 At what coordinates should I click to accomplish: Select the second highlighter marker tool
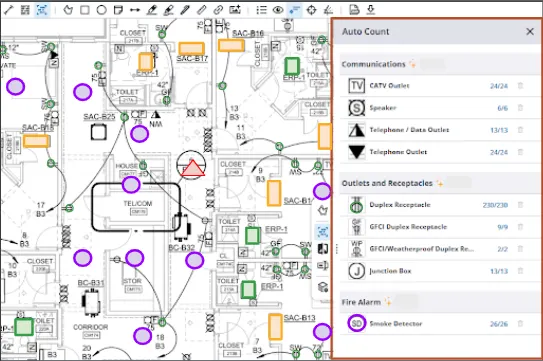[168, 10]
